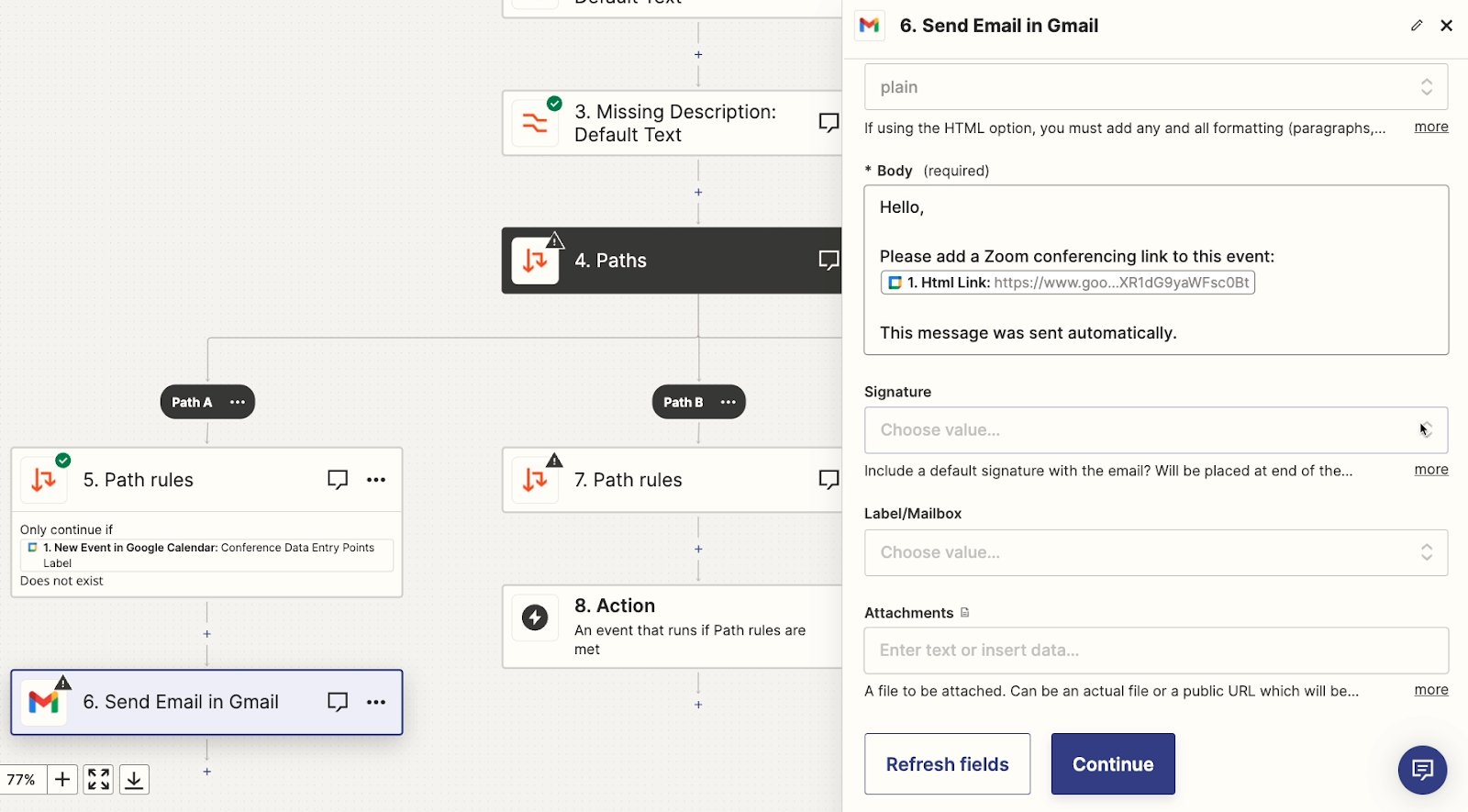
Task: Add step below step 8 Action
Action: (698, 705)
